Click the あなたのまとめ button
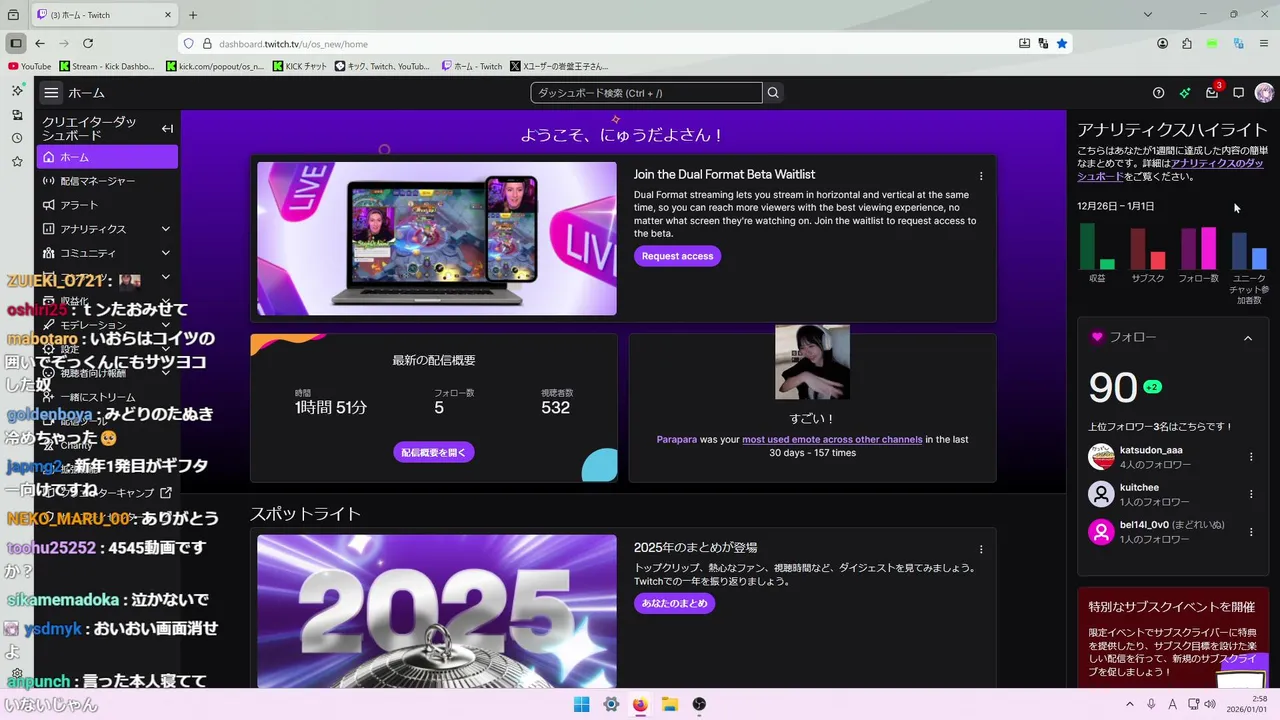 click(x=674, y=603)
